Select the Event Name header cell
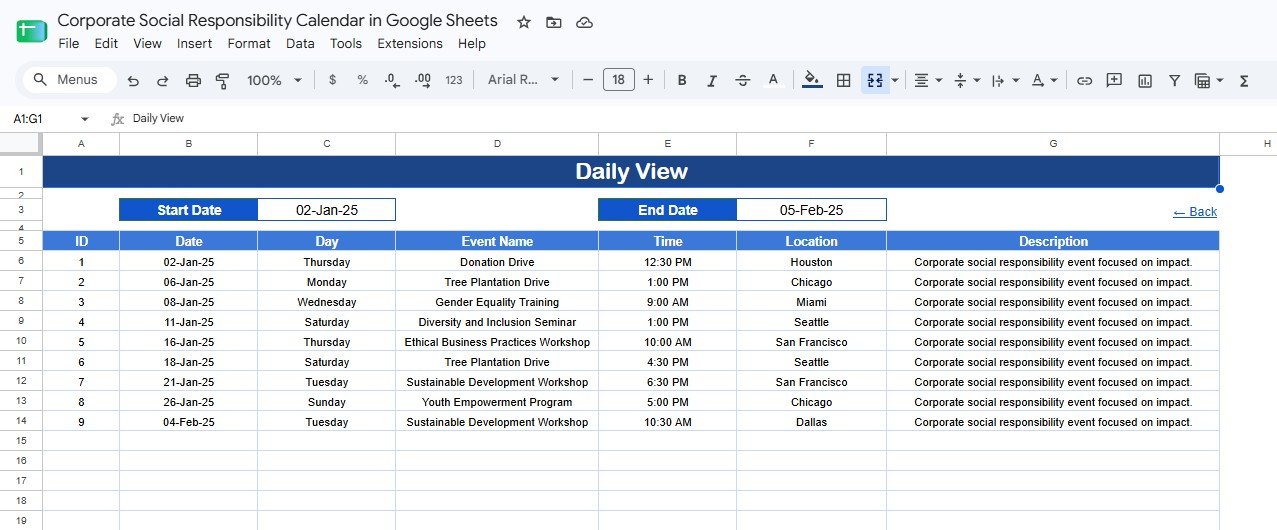Image resolution: width=1277 pixels, height=530 pixels. [497, 241]
